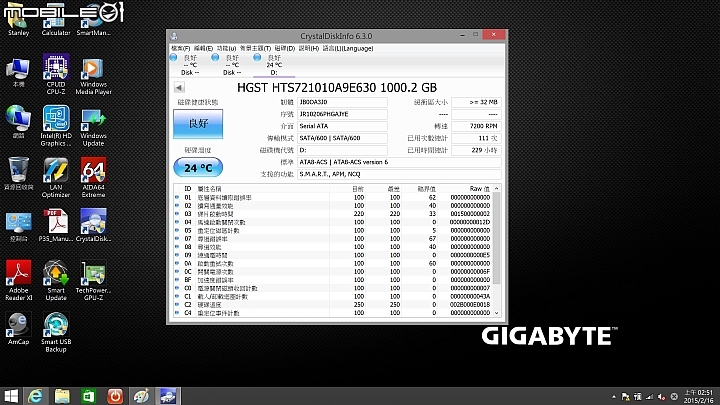Select SMART attribute row ID 01
Image resolution: width=720 pixels, height=405 pixels.
(333, 197)
